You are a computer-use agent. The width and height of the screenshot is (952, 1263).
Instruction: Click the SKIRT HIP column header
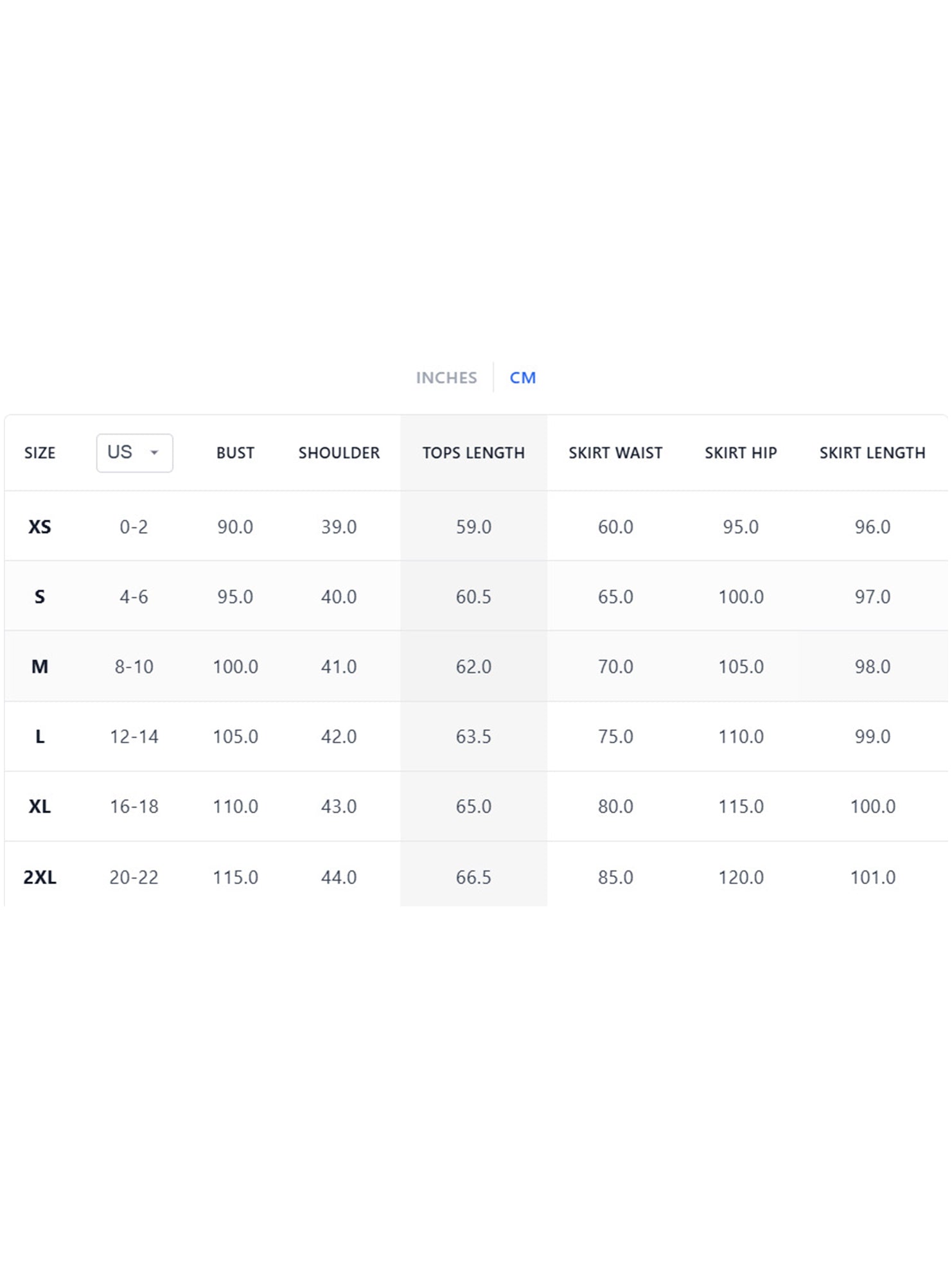coord(741,453)
